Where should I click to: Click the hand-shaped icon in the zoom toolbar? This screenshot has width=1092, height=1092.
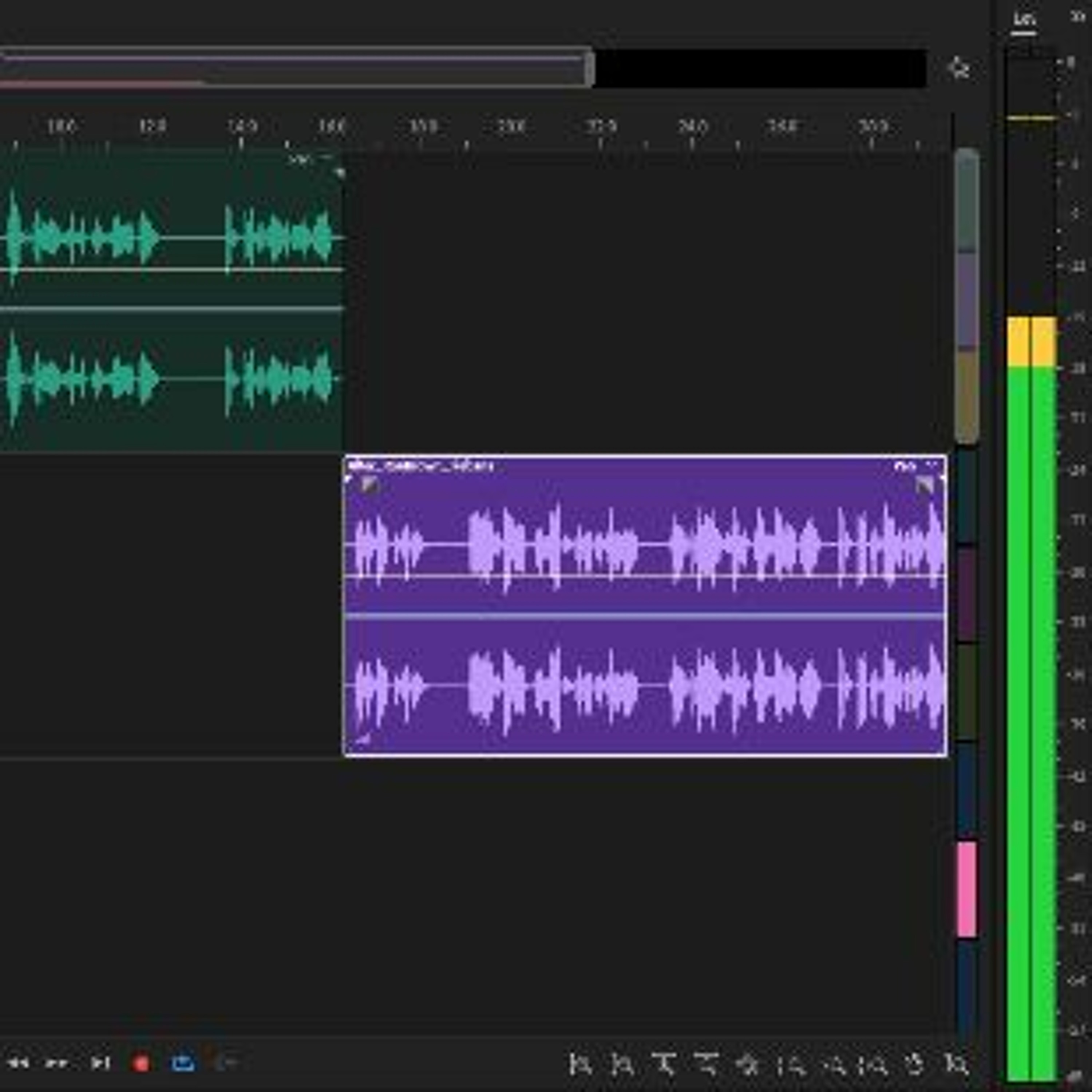click(x=914, y=1065)
